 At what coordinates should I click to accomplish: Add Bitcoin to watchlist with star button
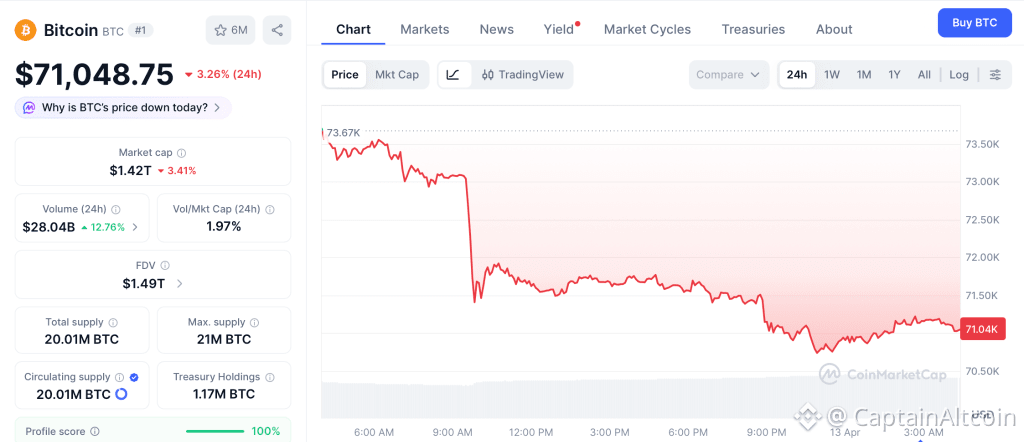tap(230, 30)
